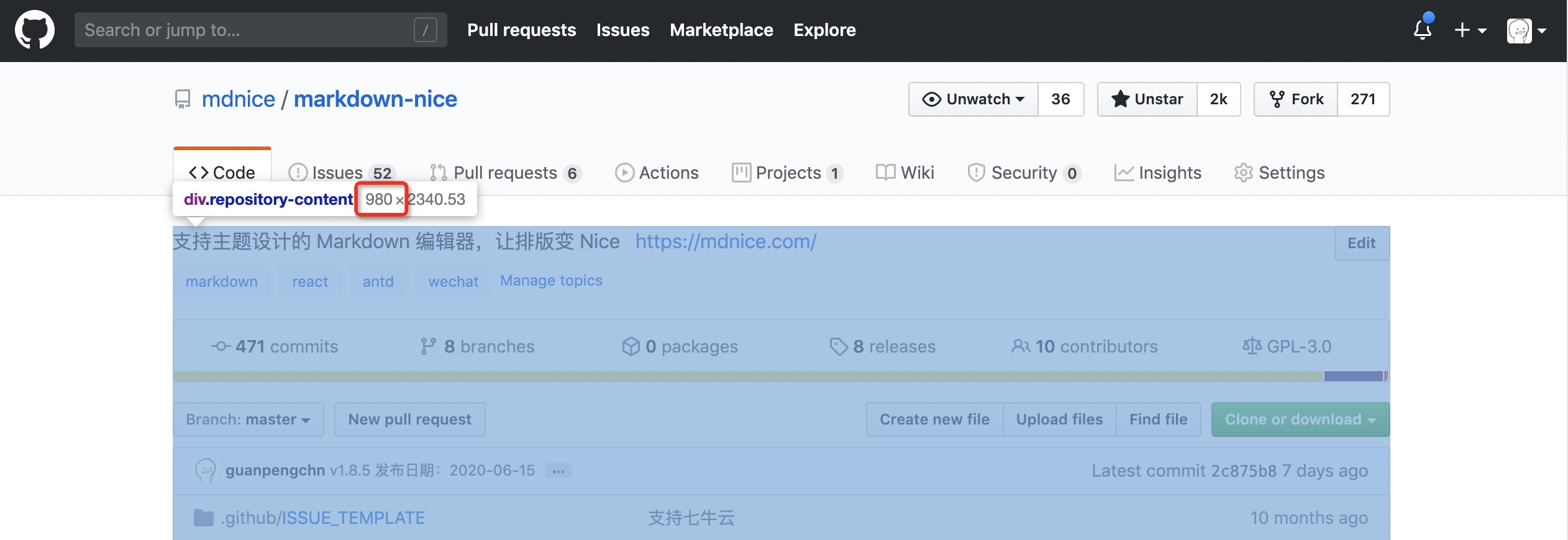1568x540 pixels.
Task: Switch to the Insights tab
Action: tap(1158, 173)
